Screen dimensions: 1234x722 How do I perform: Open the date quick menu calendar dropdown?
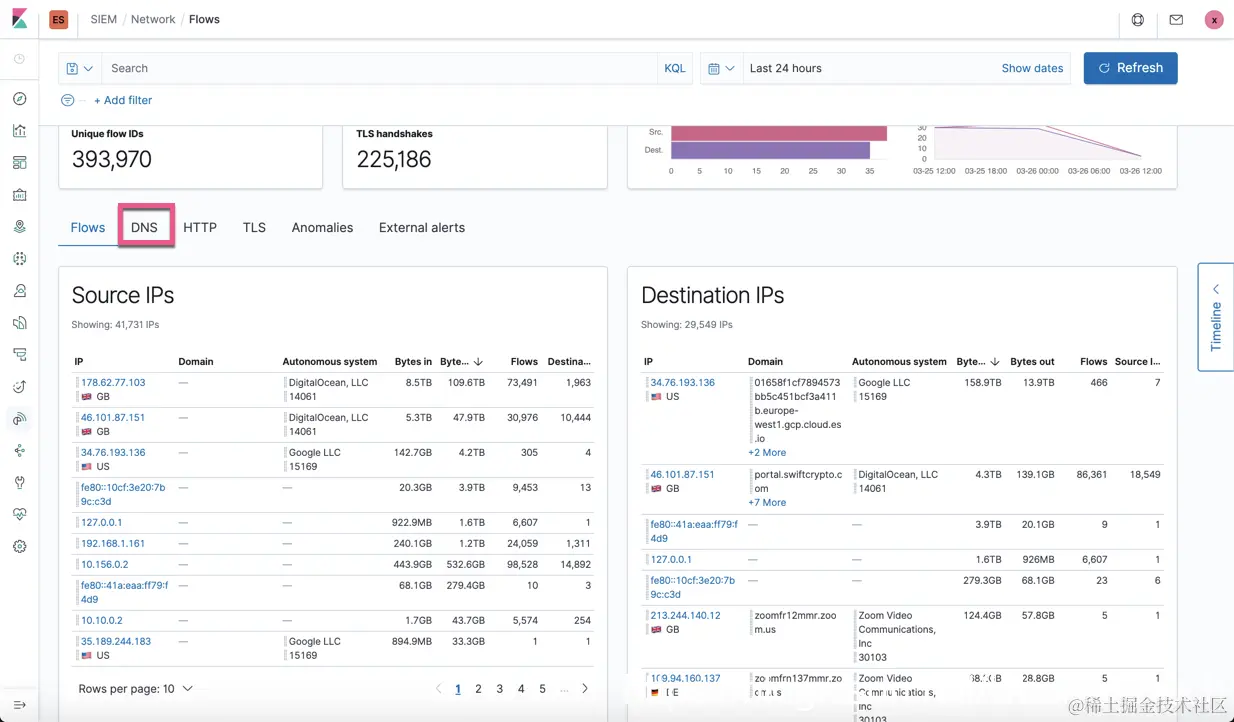pyautogui.click(x=721, y=68)
